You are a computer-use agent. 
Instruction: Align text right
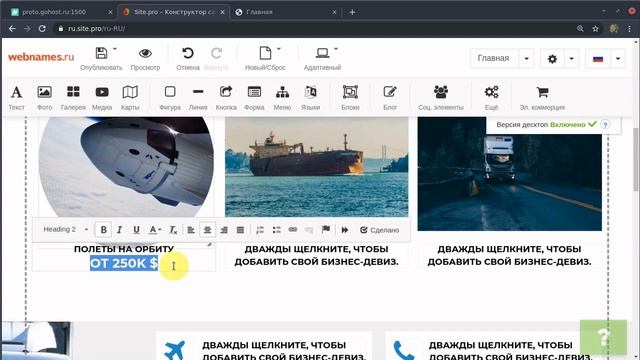tap(224, 230)
